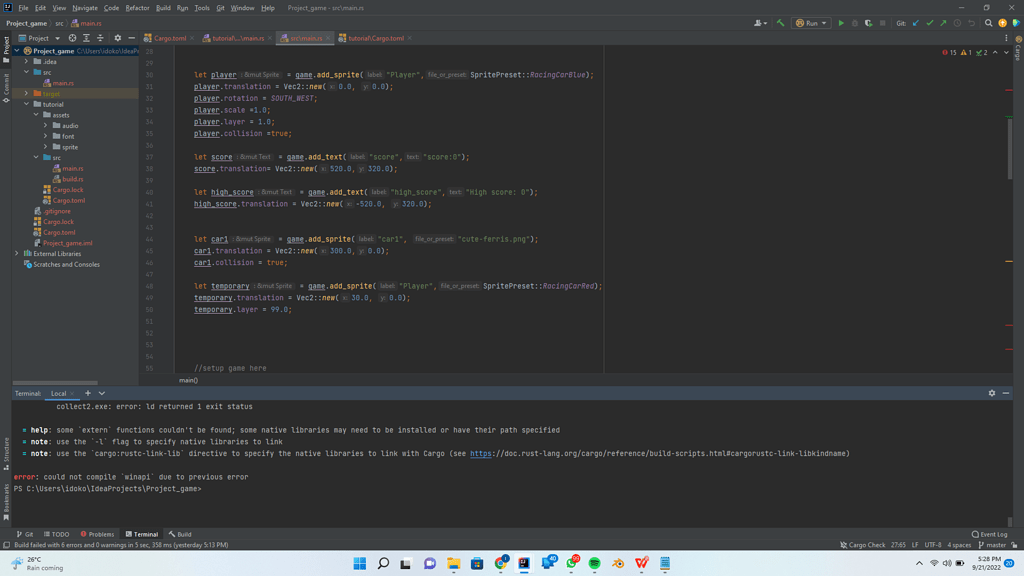The width and height of the screenshot is (1024, 576).
Task: Select opened file with the crosshair locate icon
Action: pos(72,39)
